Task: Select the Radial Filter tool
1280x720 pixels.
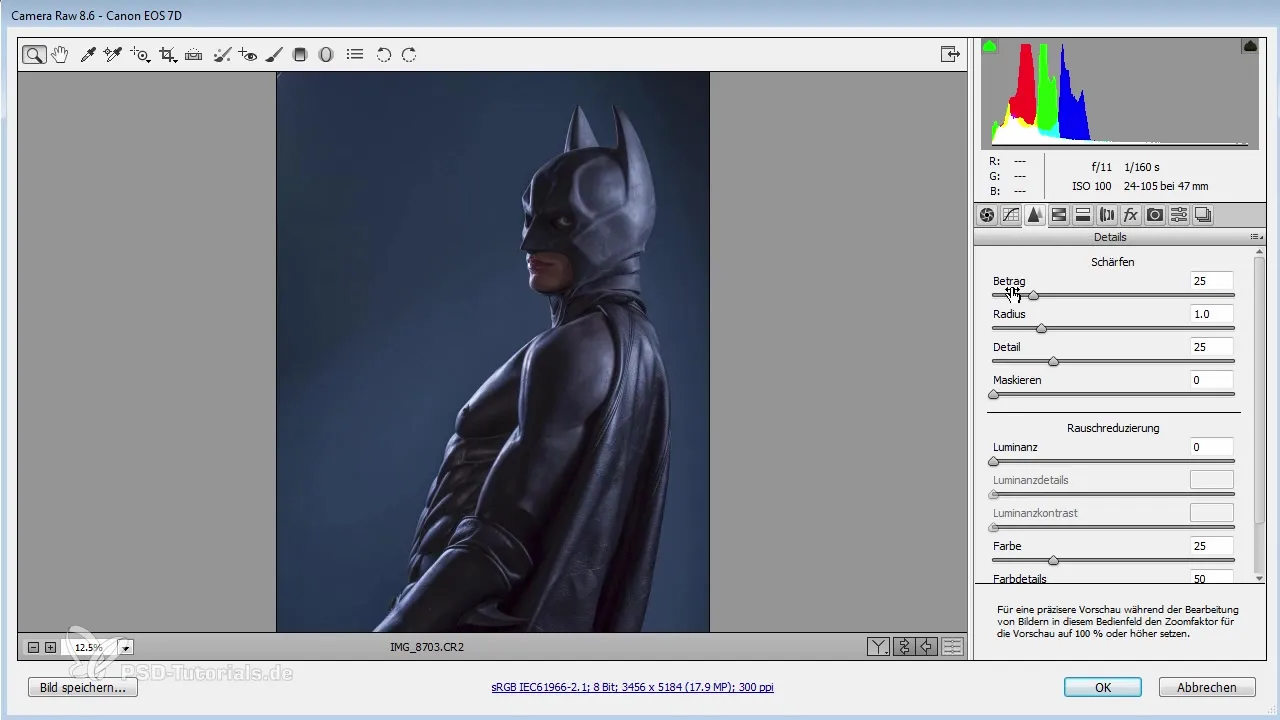Action: 325,55
